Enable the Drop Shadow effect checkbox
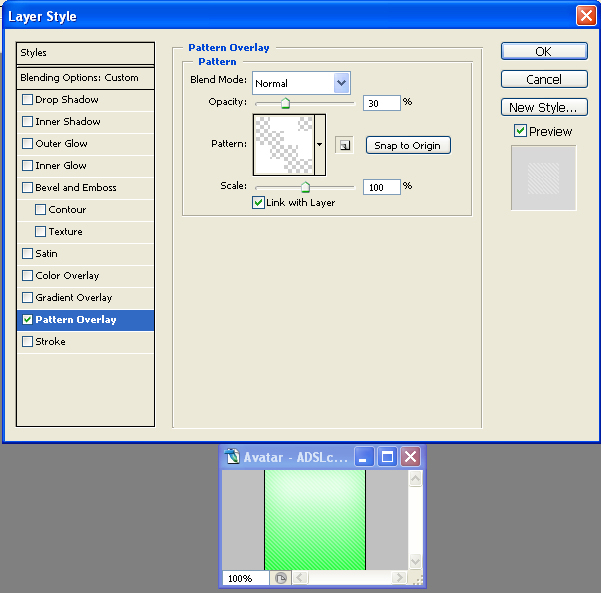601x593 pixels. (28, 100)
